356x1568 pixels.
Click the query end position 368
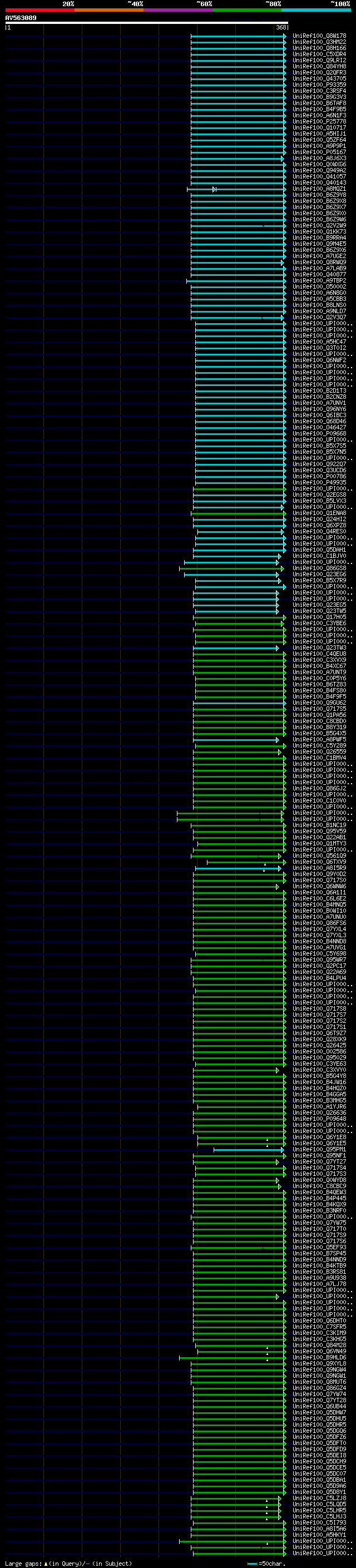281,27
